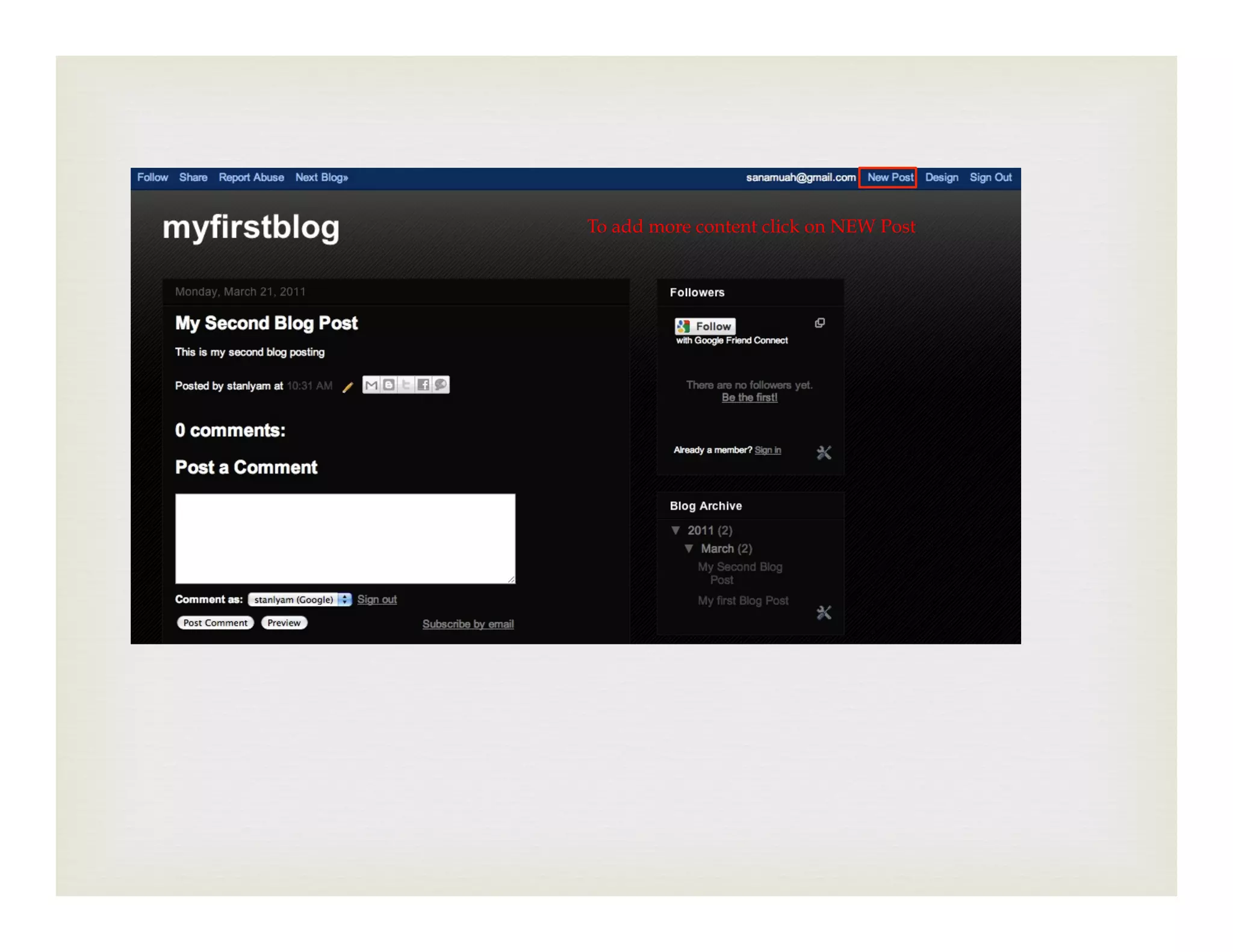Open the Comment as identity dropdown
This screenshot has height=952, width=1233.
pyautogui.click(x=300, y=599)
